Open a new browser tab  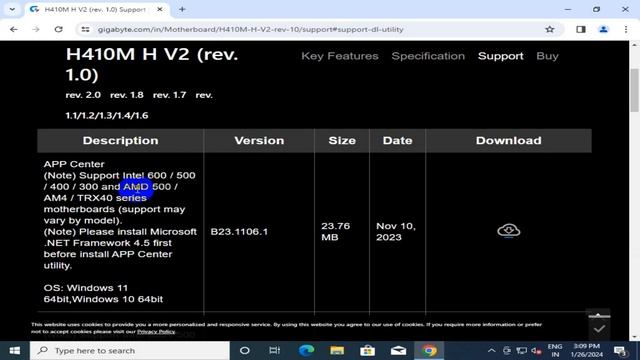pos(182,9)
